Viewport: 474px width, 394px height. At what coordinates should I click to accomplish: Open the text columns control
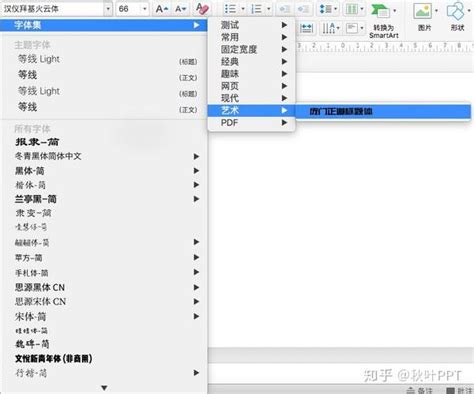352,9
